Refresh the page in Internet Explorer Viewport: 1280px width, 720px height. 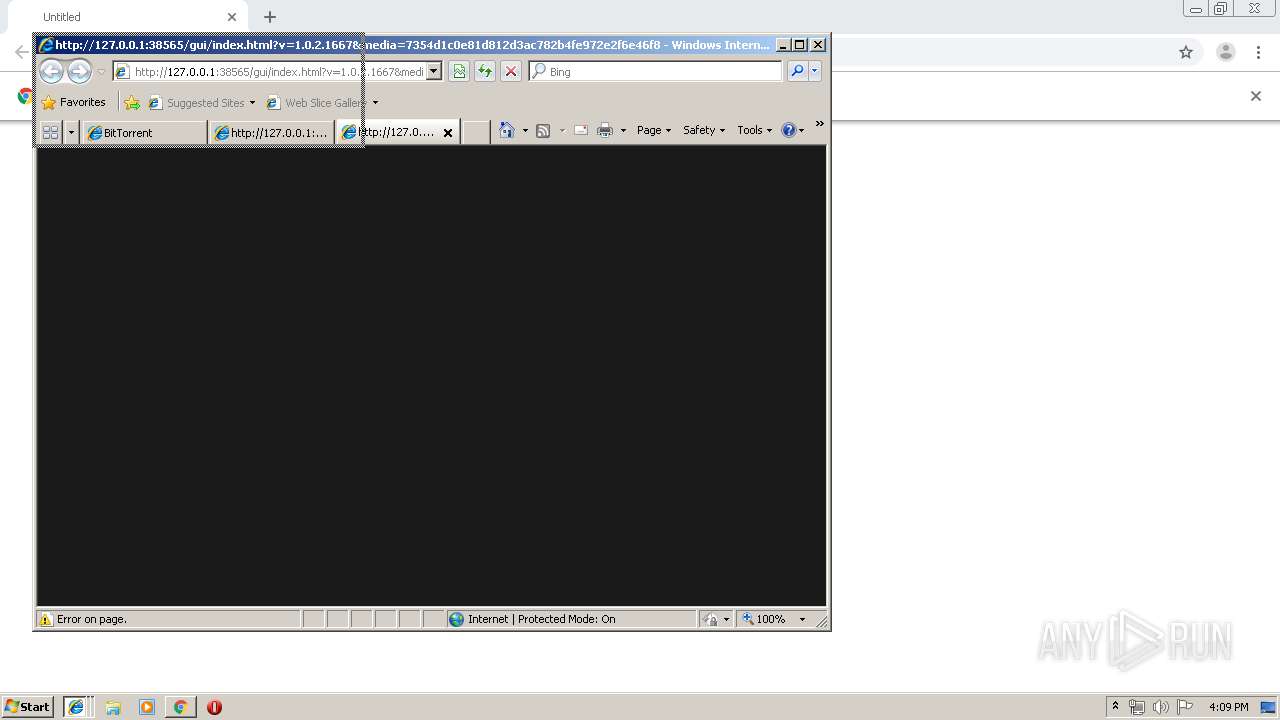point(485,71)
